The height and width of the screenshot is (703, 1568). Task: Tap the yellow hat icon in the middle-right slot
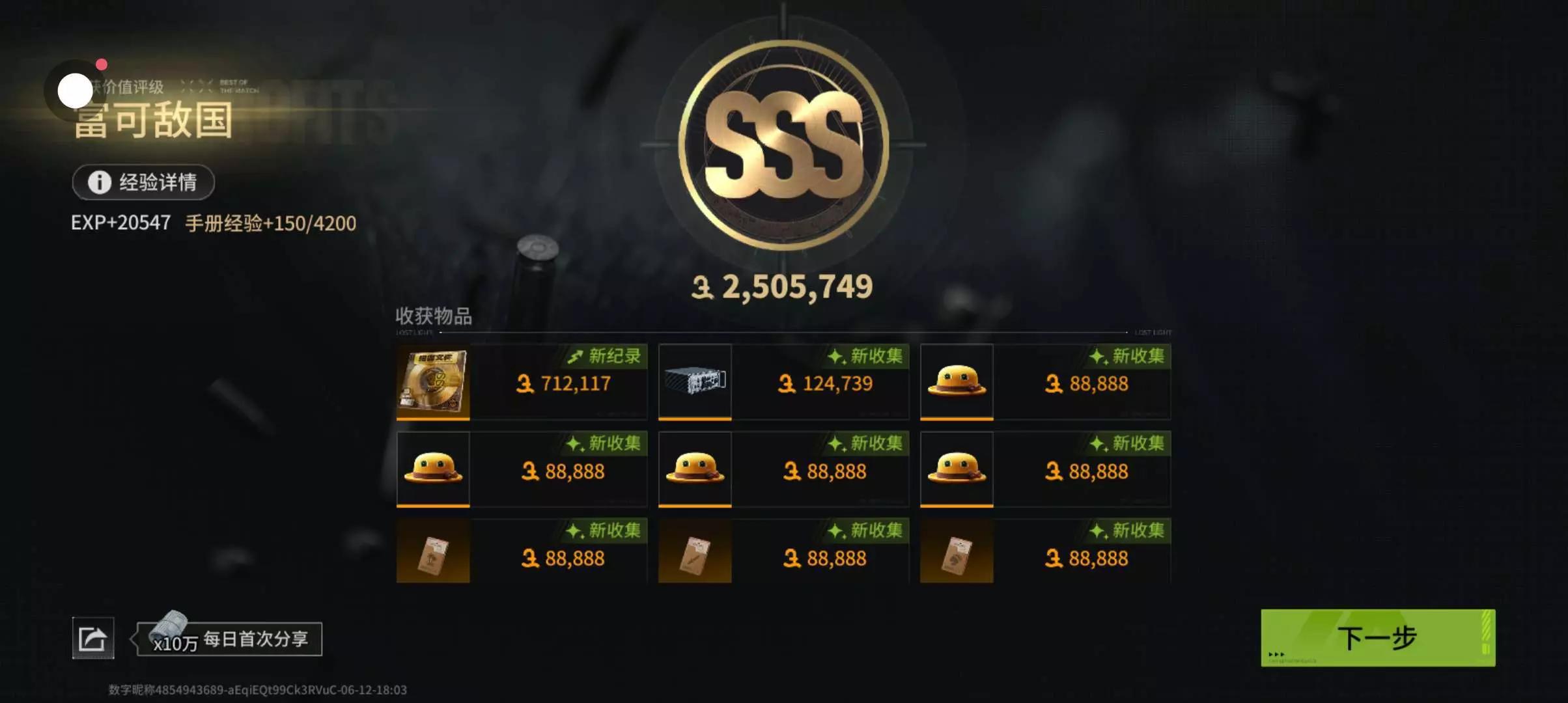click(x=957, y=469)
